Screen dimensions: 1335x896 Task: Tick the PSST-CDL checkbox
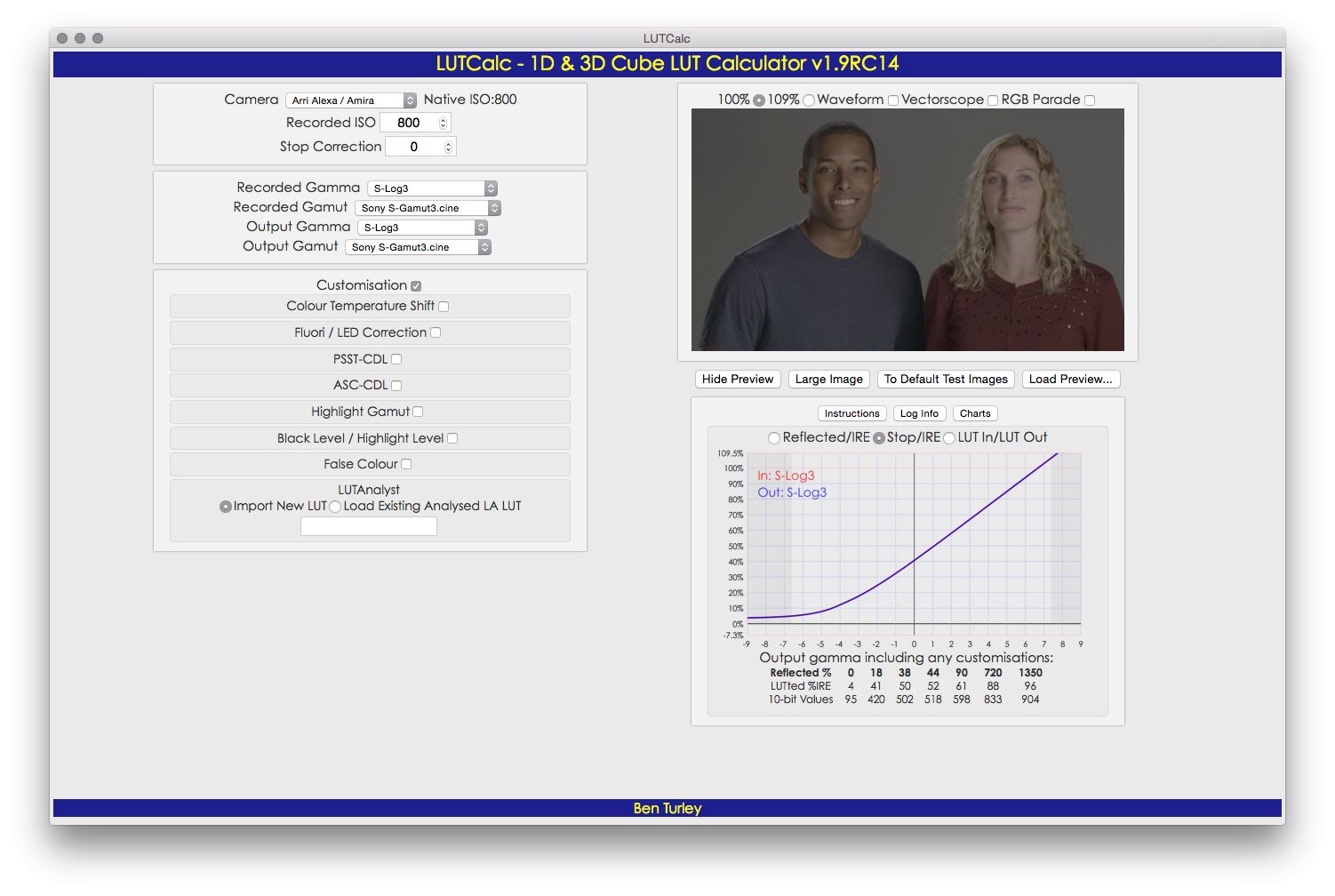[x=396, y=359]
